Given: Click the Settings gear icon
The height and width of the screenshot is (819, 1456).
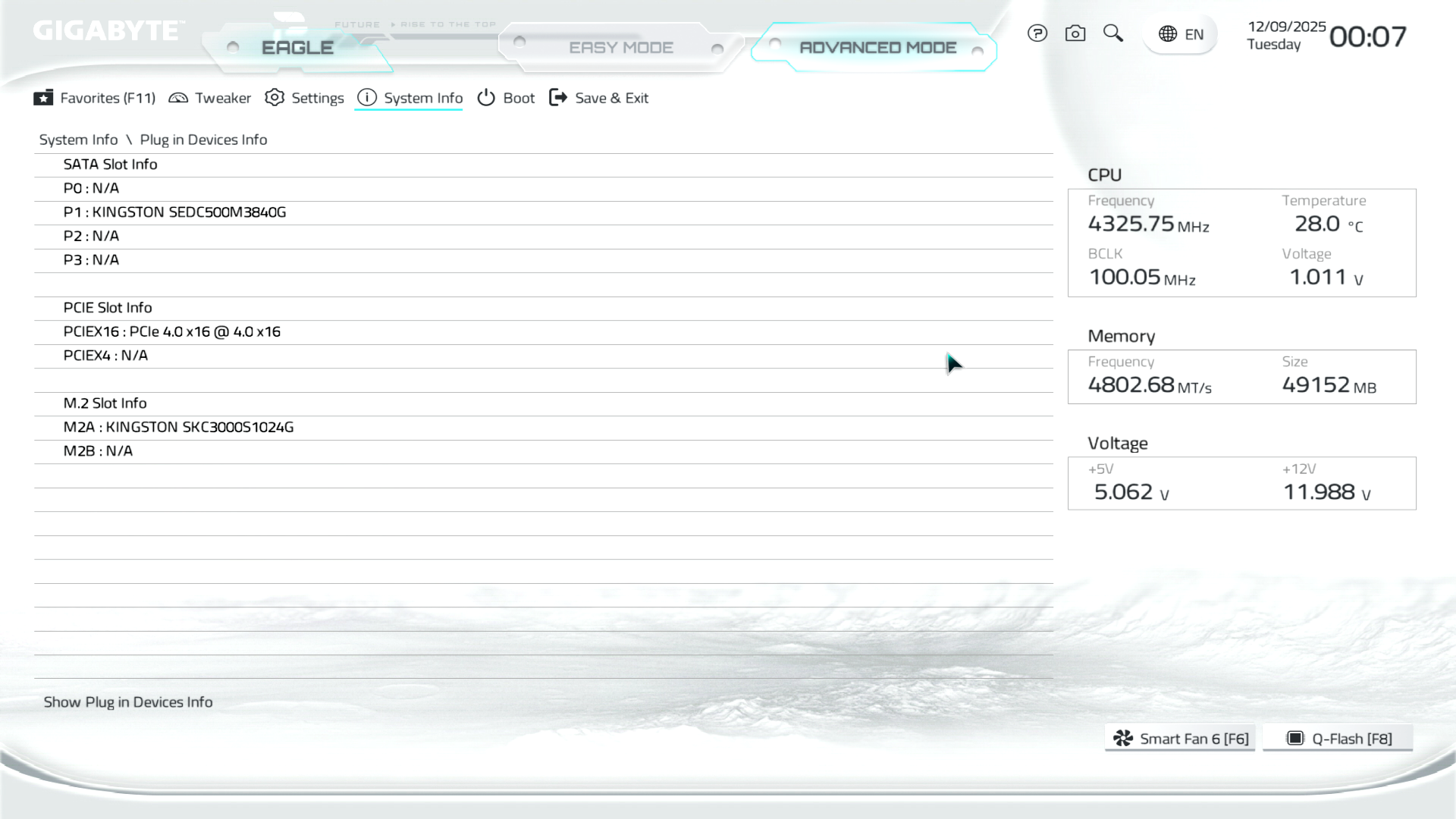Looking at the screenshot, I should pos(275,98).
